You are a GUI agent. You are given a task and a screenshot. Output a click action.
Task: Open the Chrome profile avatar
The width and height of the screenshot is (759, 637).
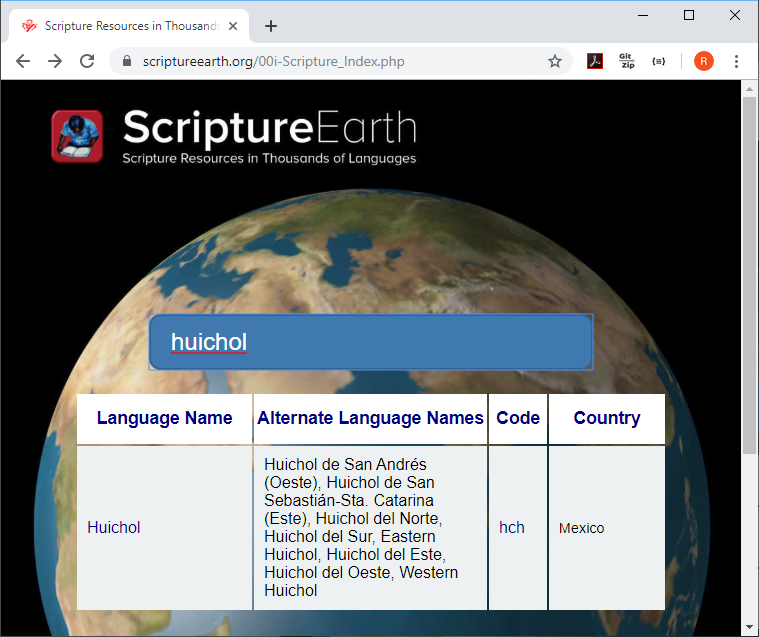[x=704, y=61]
